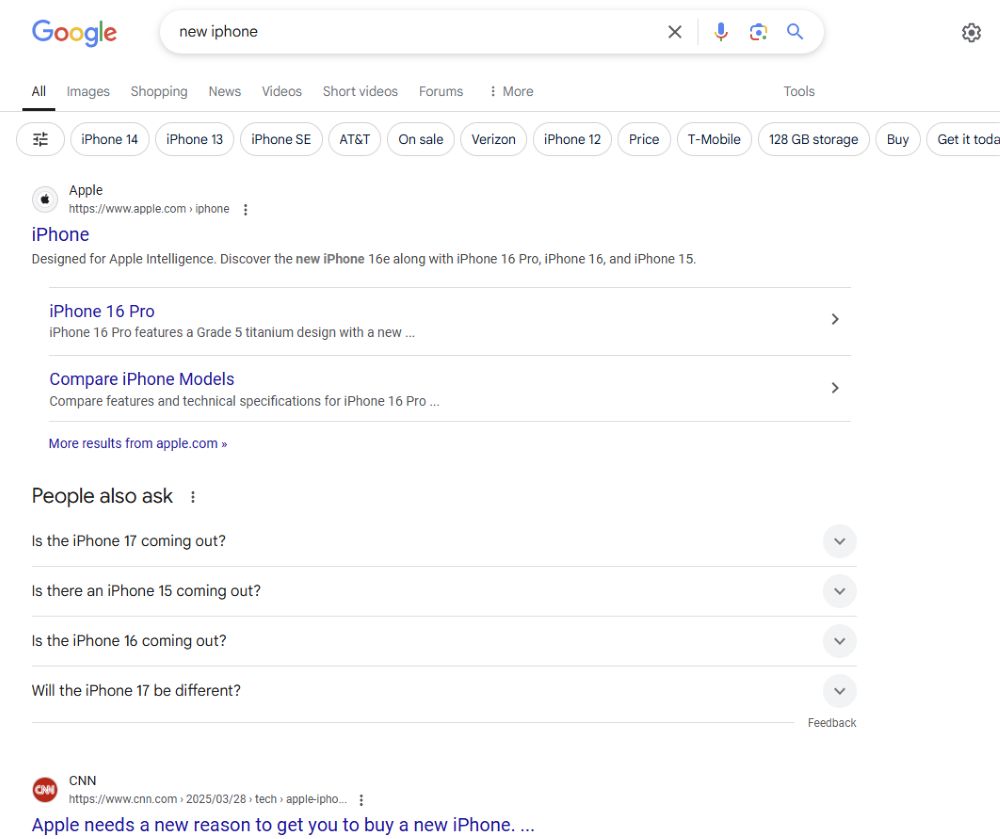
Task: Open More results from apple.com
Action: (138, 443)
